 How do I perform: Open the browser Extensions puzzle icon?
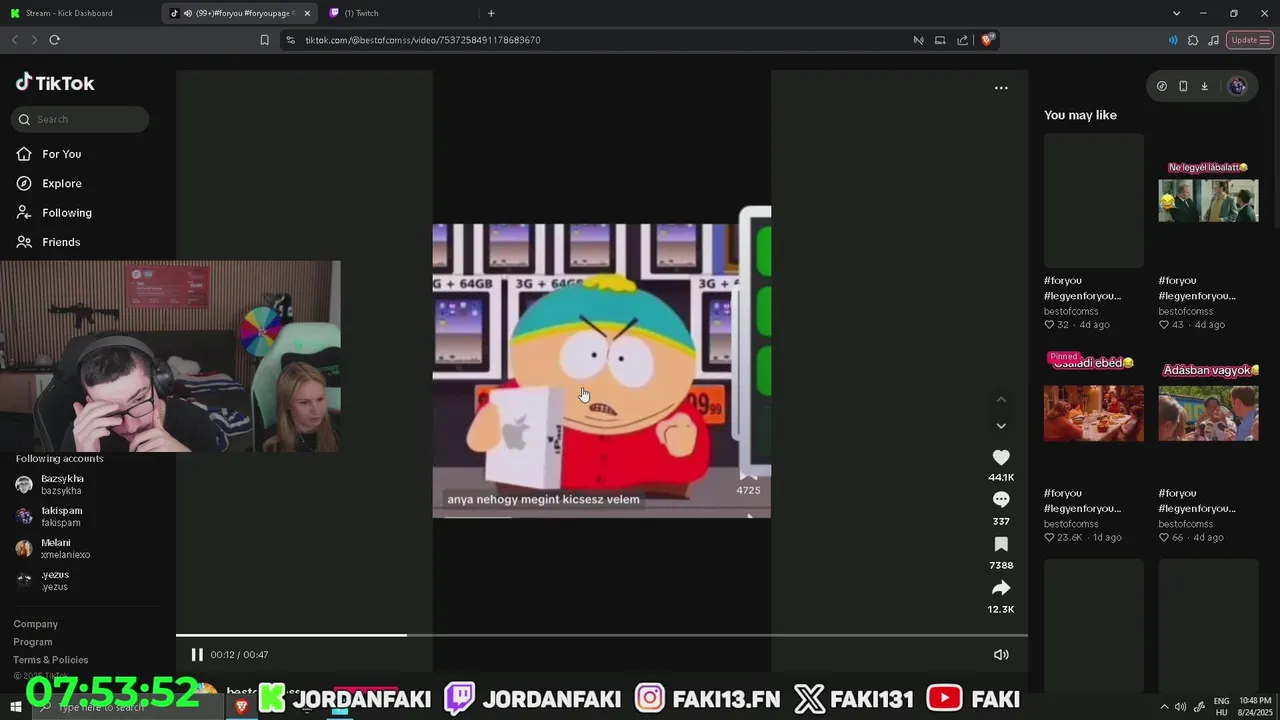point(1193,40)
